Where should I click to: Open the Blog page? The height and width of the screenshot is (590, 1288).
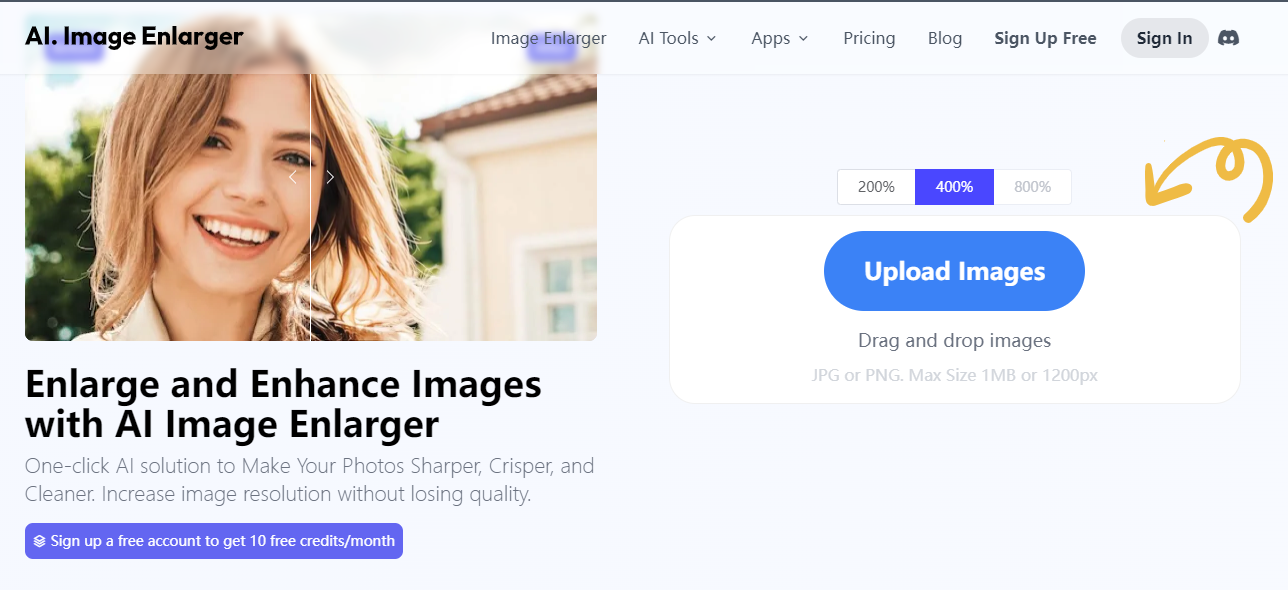point(945,38)
